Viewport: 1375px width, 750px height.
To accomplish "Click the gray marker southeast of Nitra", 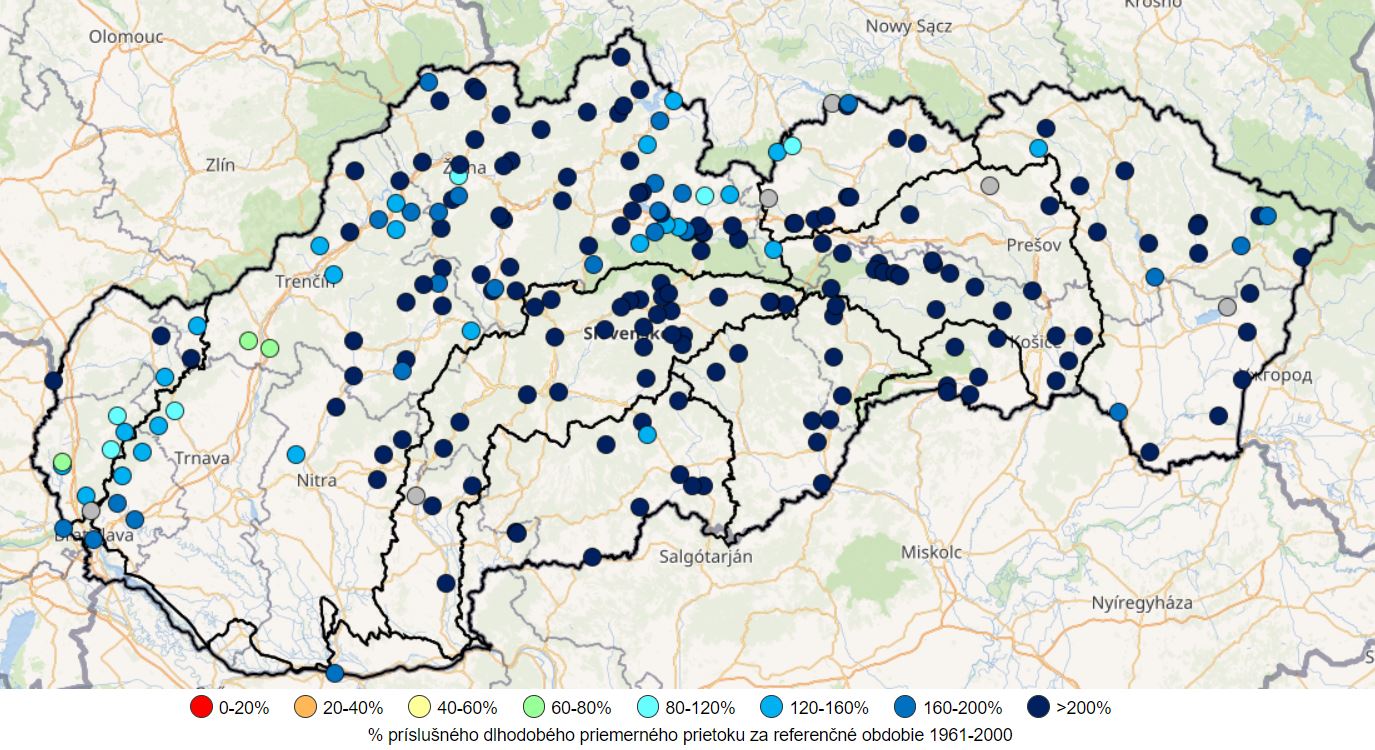I will (x=416, y=495).
